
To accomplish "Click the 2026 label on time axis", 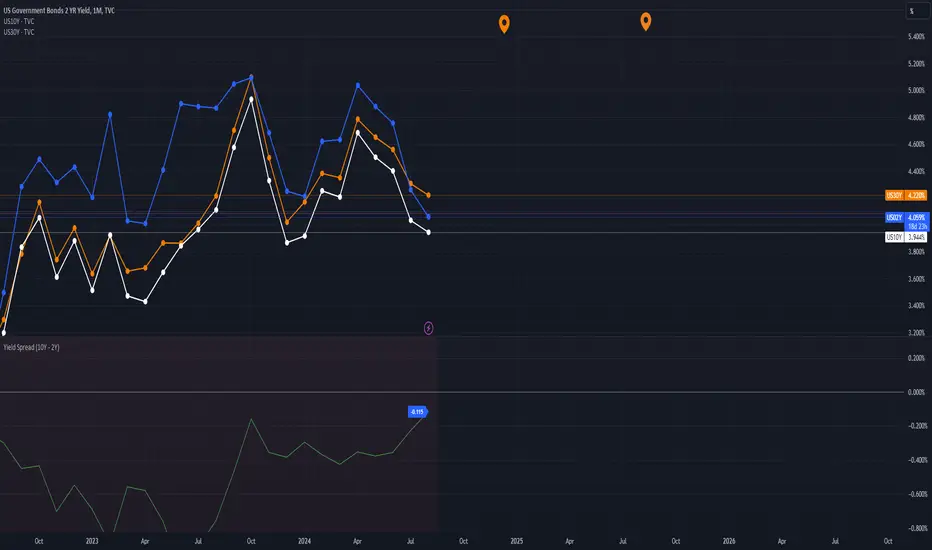I will coord(729,541).
